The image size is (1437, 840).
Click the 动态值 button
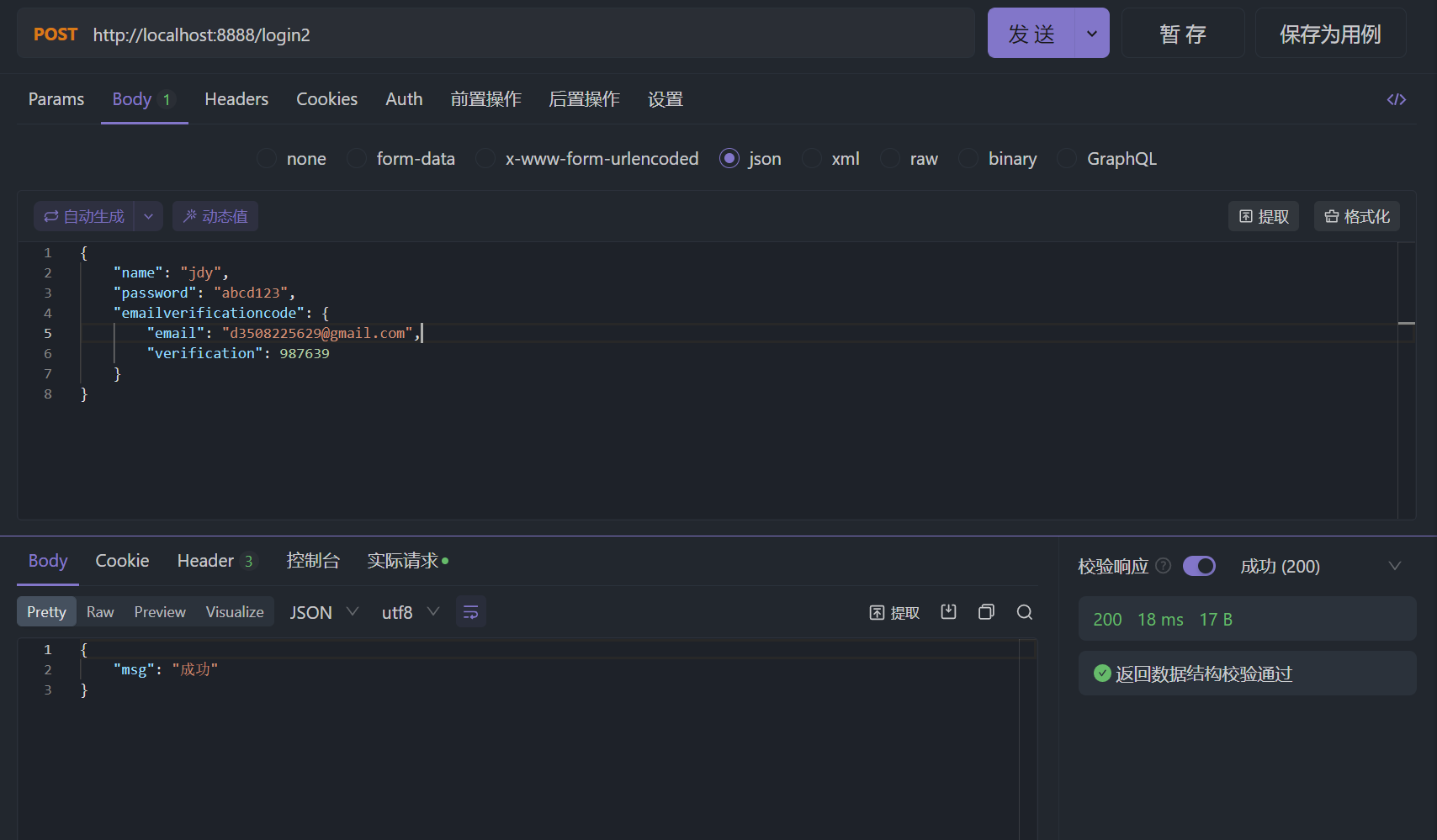(x=215, y=216)
